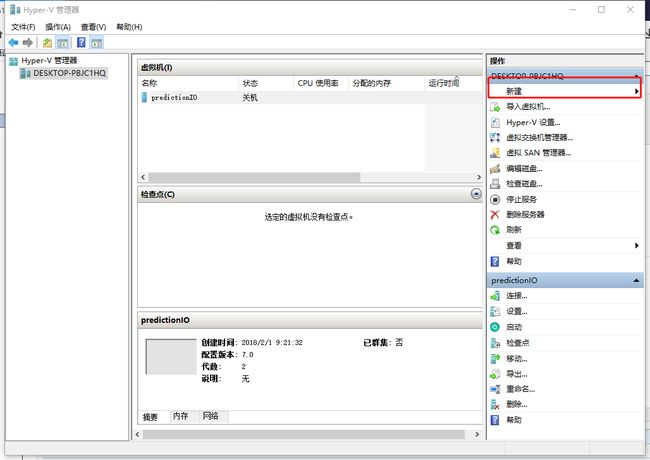Click the Help toolbar icon

point(82,42)
